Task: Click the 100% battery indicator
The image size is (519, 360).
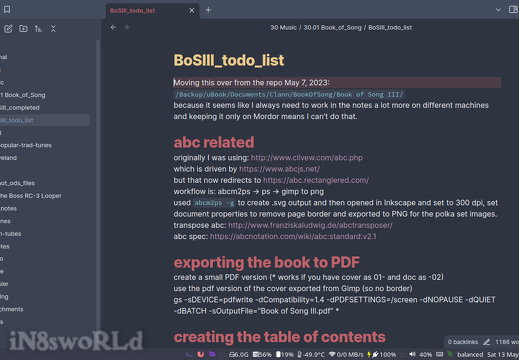Action: click(x=382, y=355)
